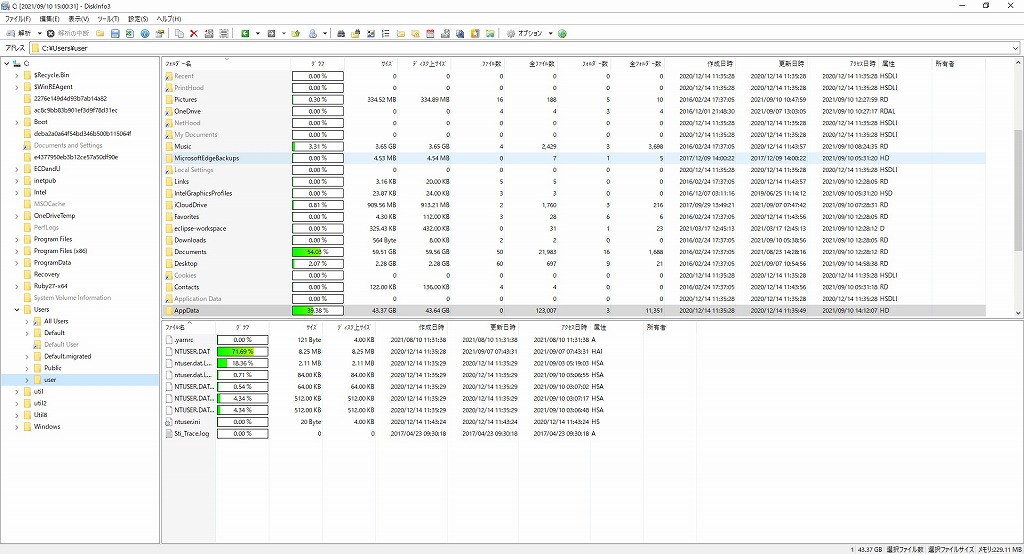Viewport: 1024px width, 554px height.
Task: Click the green Excel export icon
Action: [129, 33]
